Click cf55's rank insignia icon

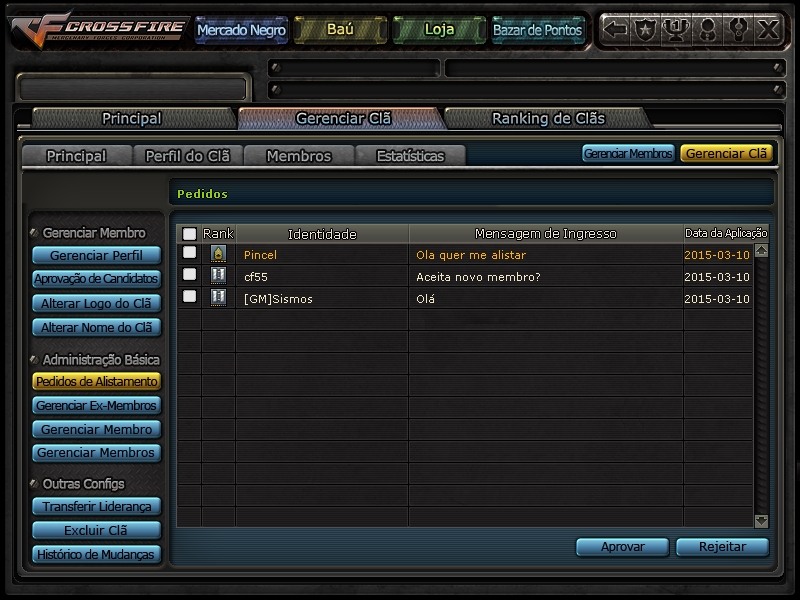(x=218, y=276)
